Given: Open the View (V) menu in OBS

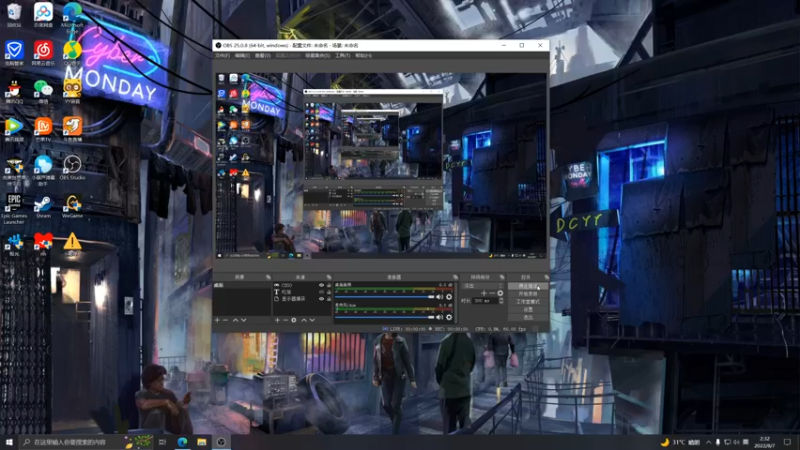Looking at the screenshot, I should [x=263, y=55].
